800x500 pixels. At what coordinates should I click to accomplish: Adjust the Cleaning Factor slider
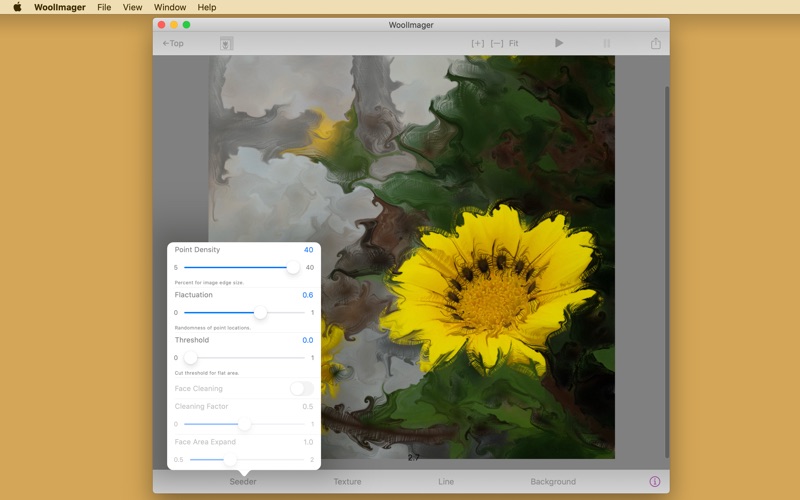[244, 424]
